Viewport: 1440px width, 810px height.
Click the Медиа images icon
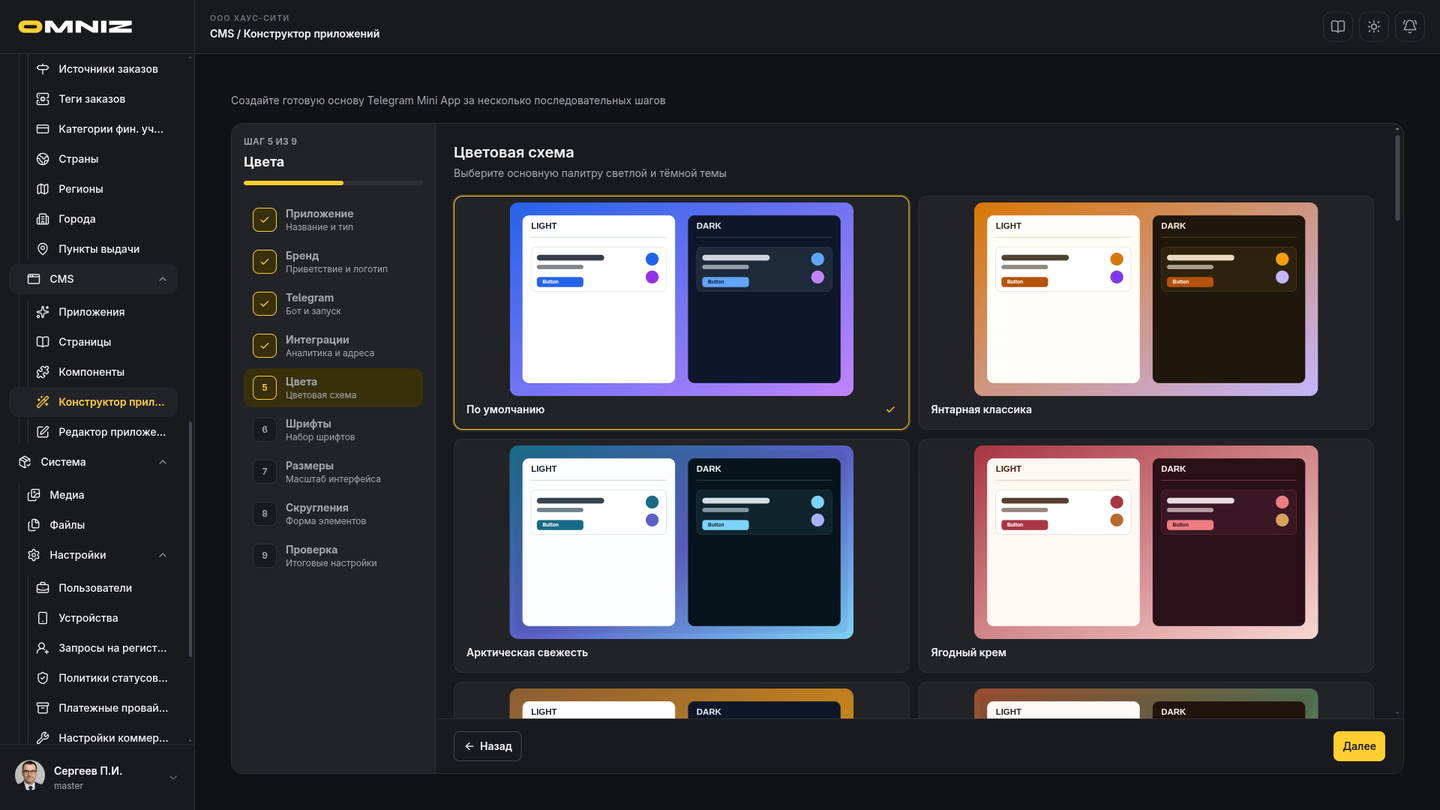(34, 495)
